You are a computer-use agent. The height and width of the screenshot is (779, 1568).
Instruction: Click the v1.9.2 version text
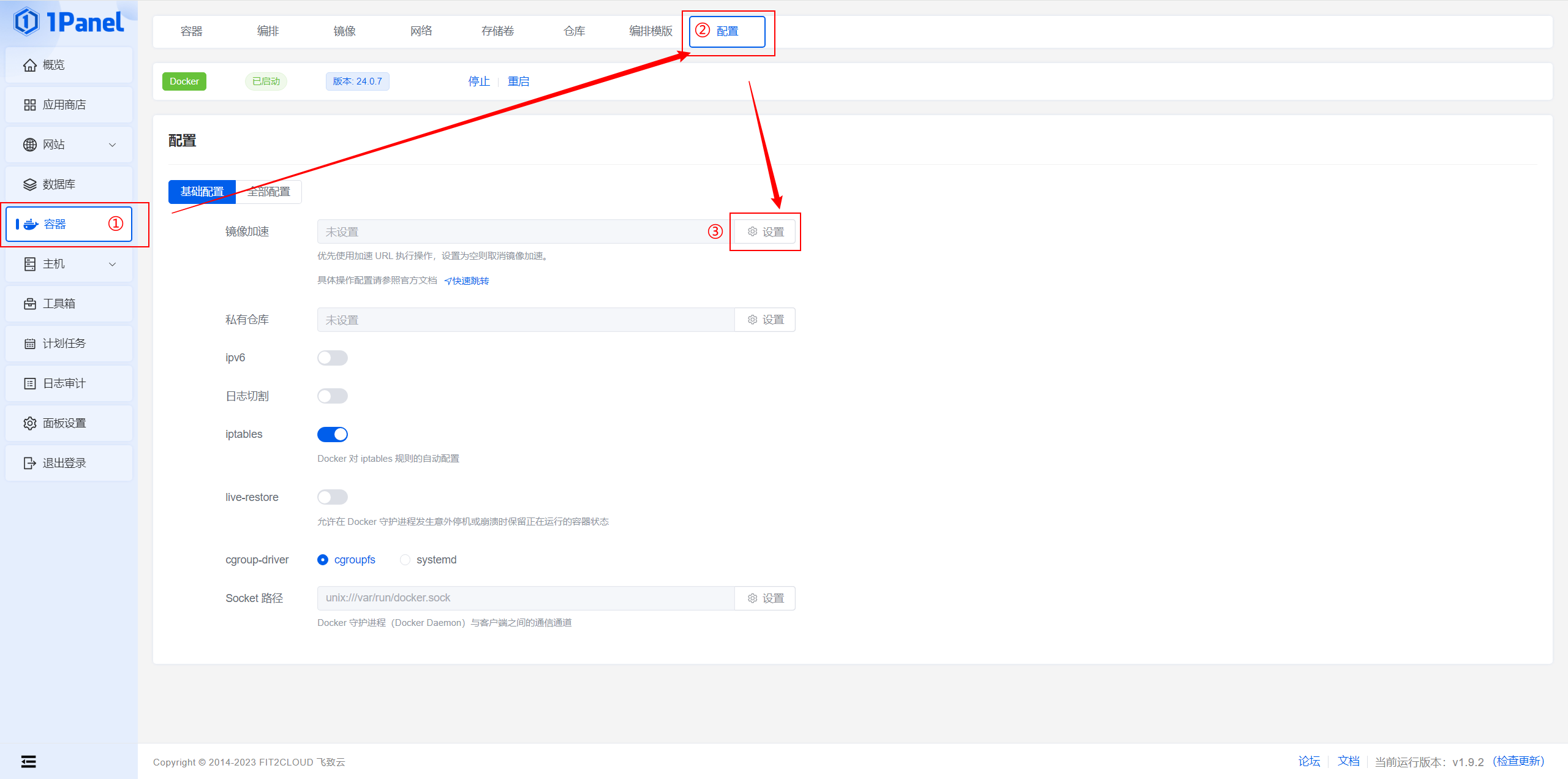[1468, 762]
